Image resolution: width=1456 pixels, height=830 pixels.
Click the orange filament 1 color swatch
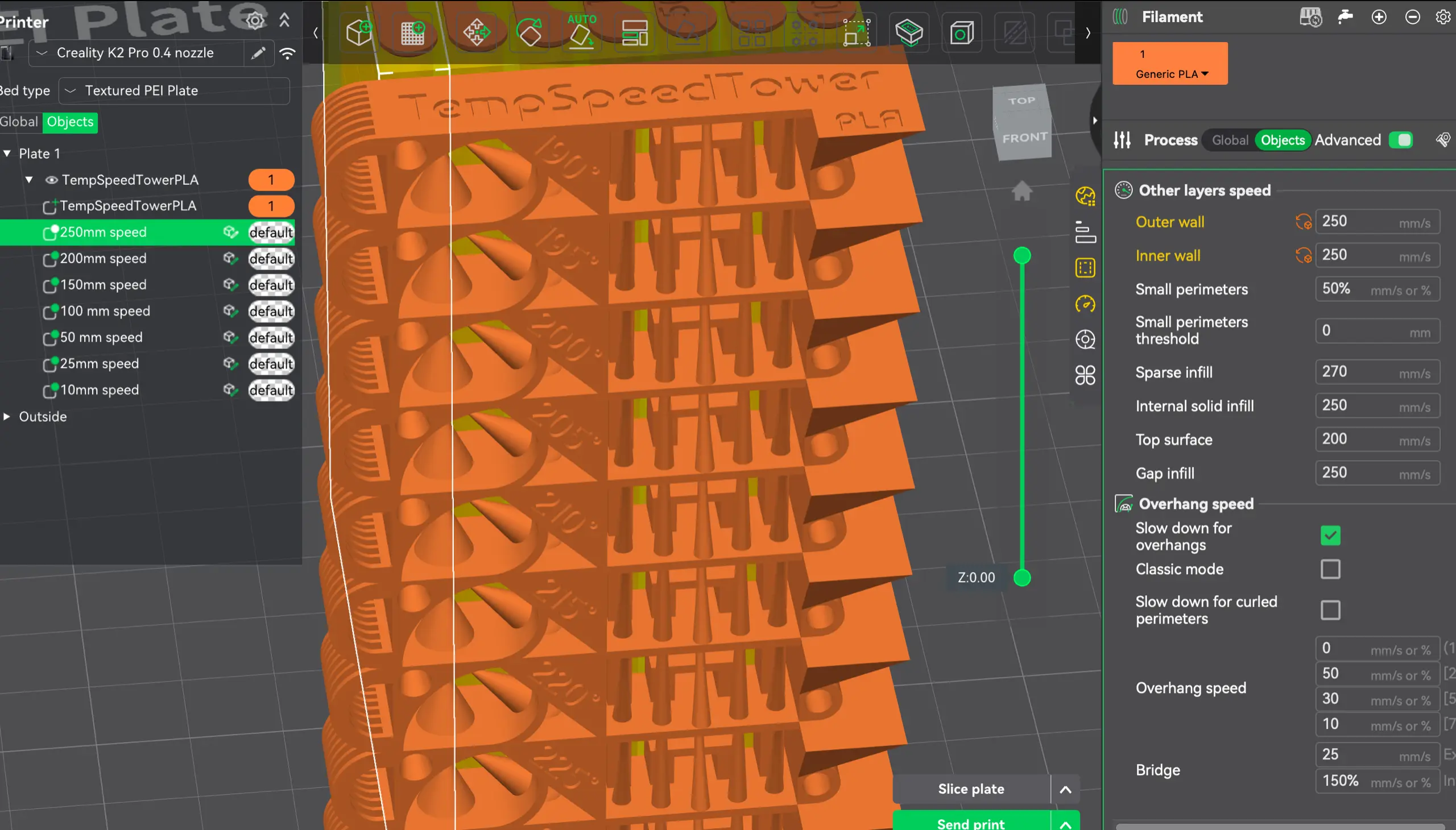click(1170, 63)
